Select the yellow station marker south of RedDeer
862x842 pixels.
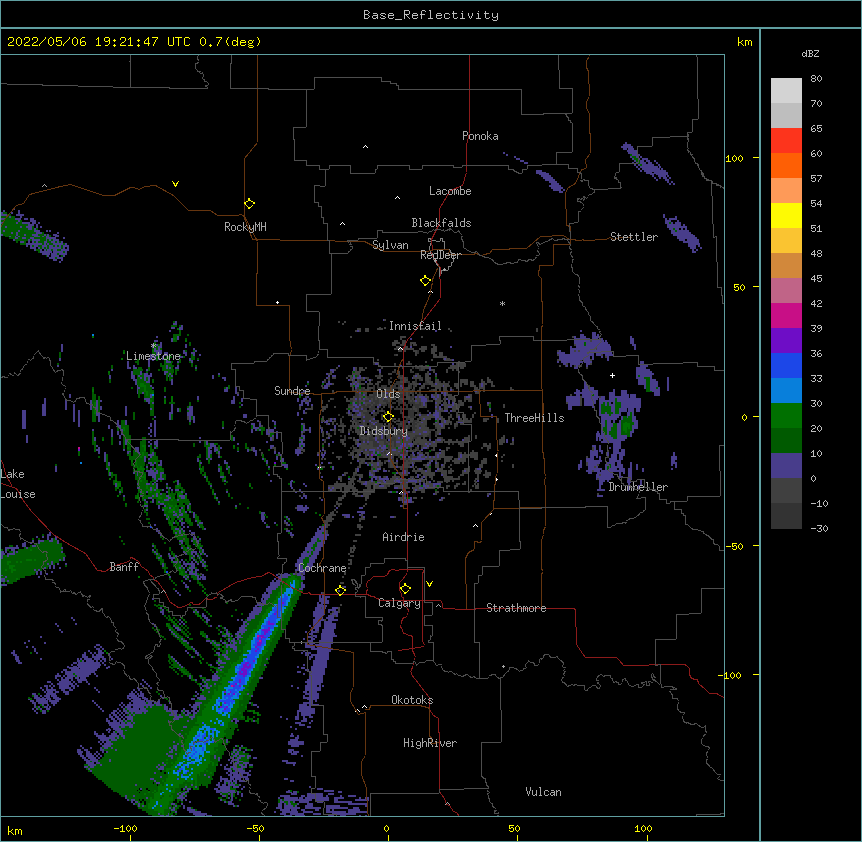426,281
